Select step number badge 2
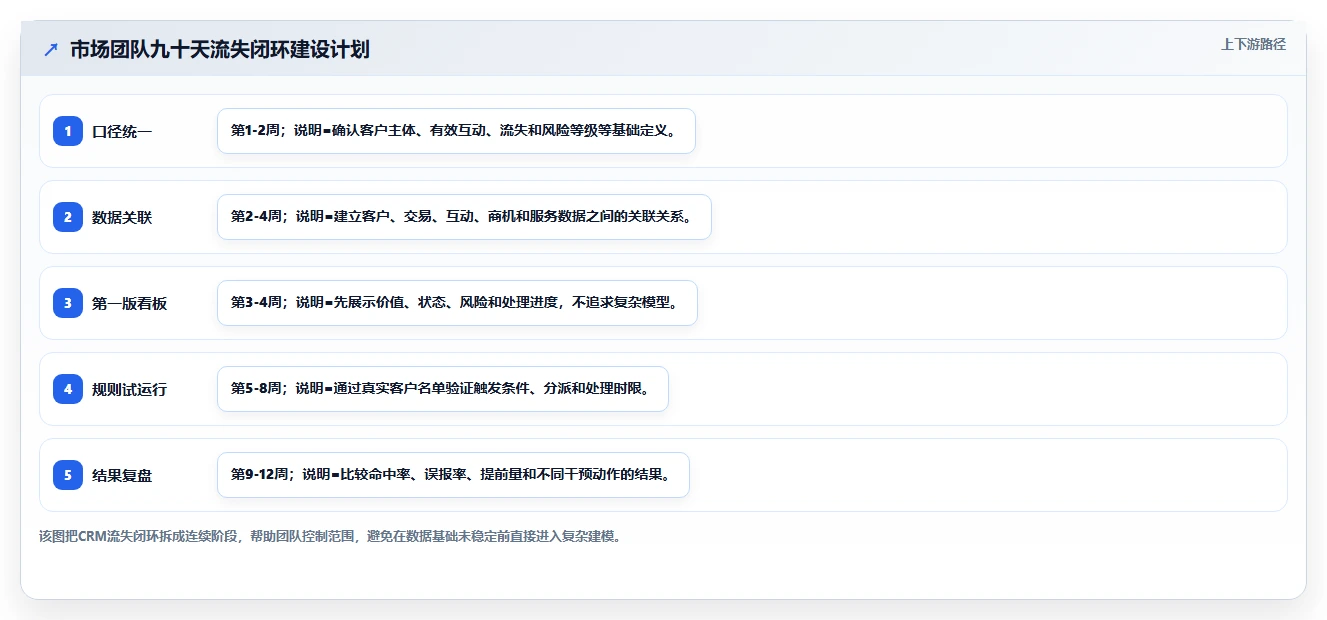 pyautogui.click(x=68, y=217)
